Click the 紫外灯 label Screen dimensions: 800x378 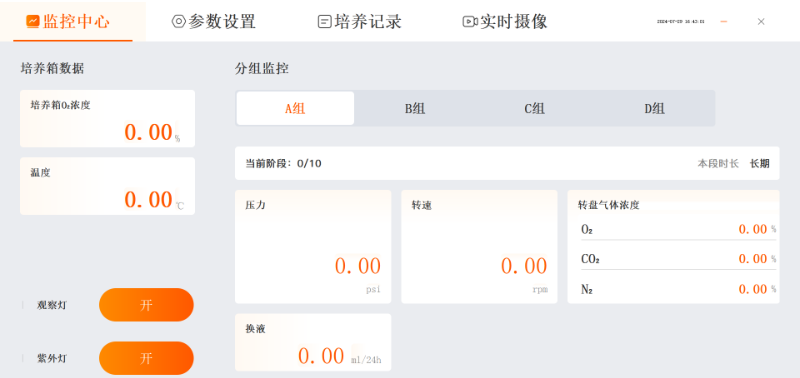(52, 359)
